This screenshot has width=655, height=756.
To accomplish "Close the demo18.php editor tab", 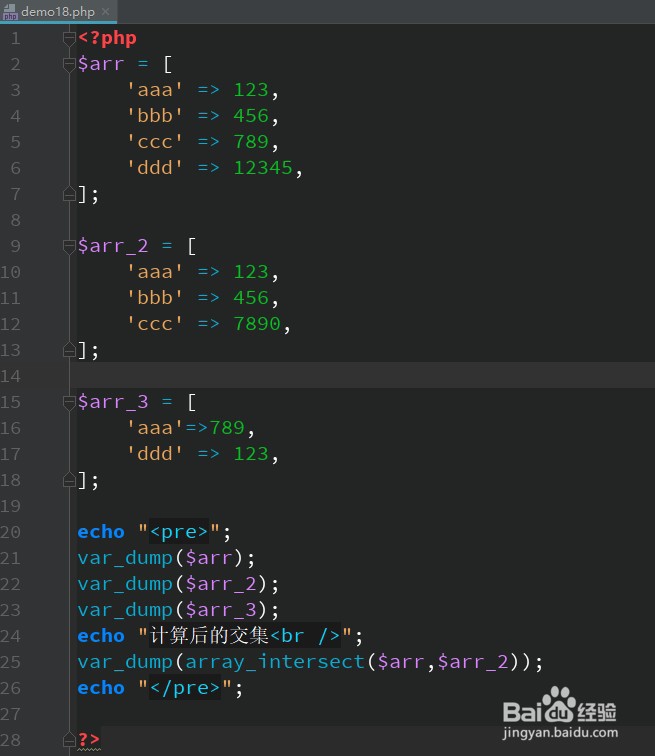I will tap(106, 12).
